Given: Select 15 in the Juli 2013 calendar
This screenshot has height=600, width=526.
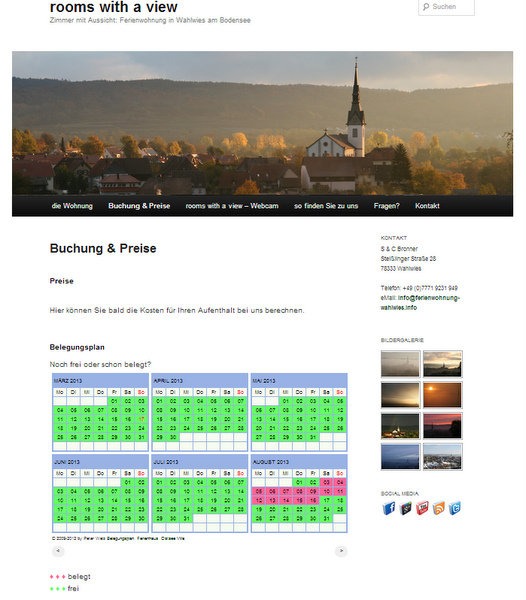Looking at the screenshot, I should click(159, 500).
